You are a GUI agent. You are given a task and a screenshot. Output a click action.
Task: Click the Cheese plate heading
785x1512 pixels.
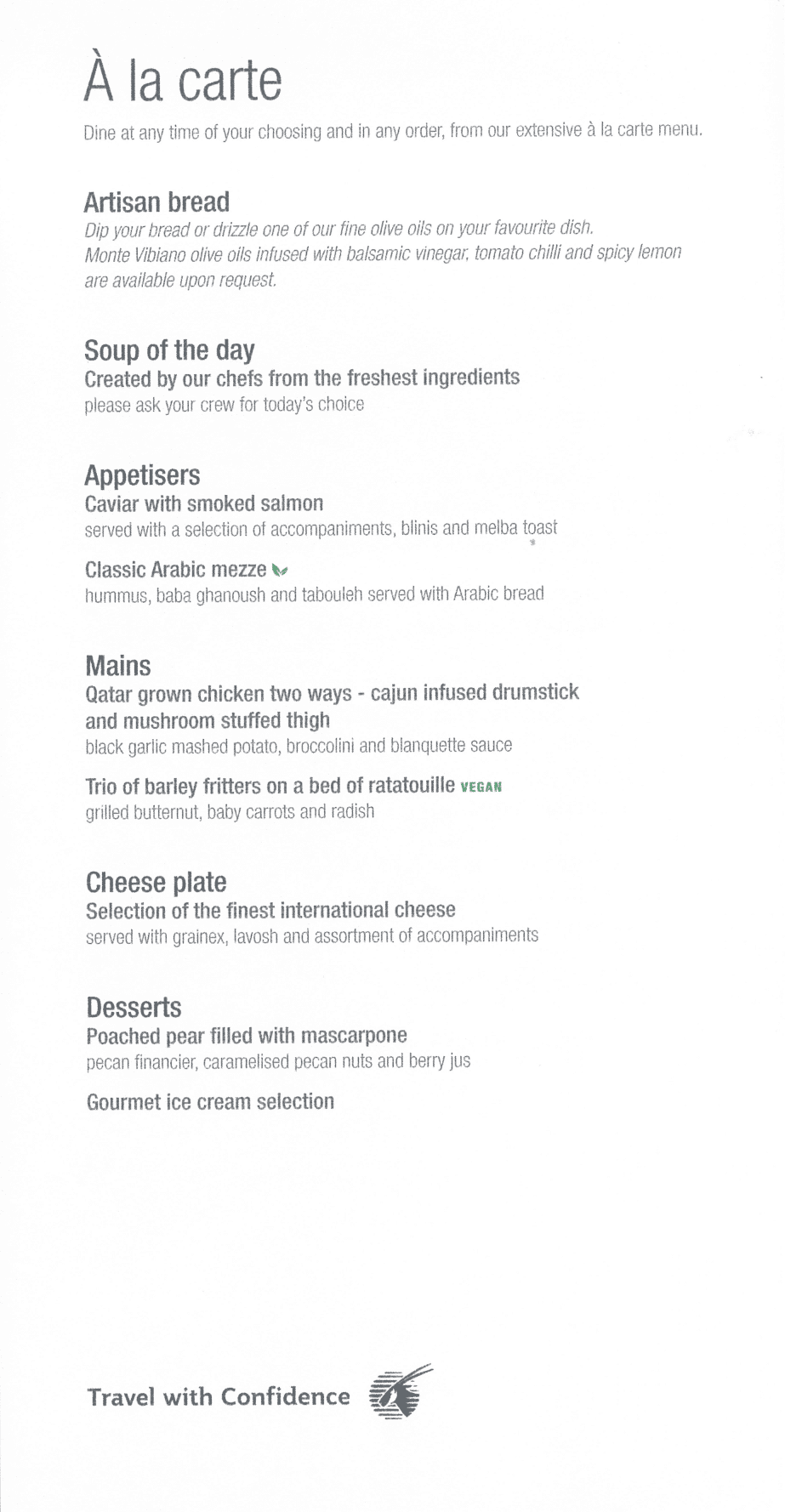click(156, 883)
